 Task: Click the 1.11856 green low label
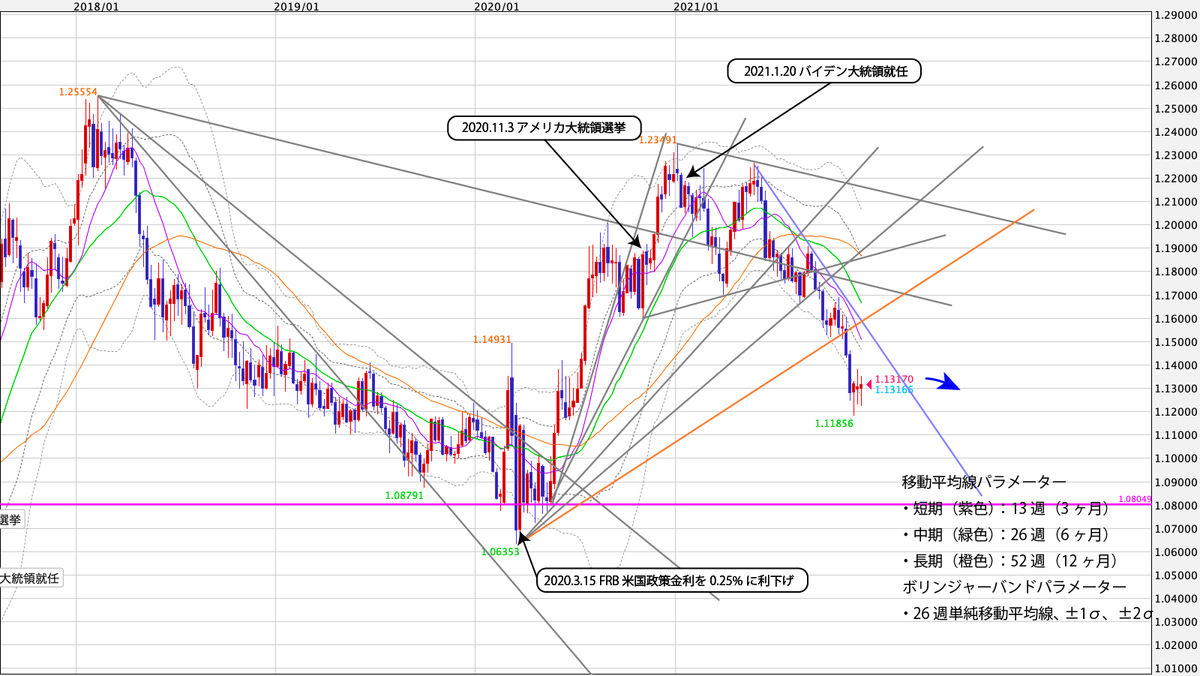tap(832, 423)
